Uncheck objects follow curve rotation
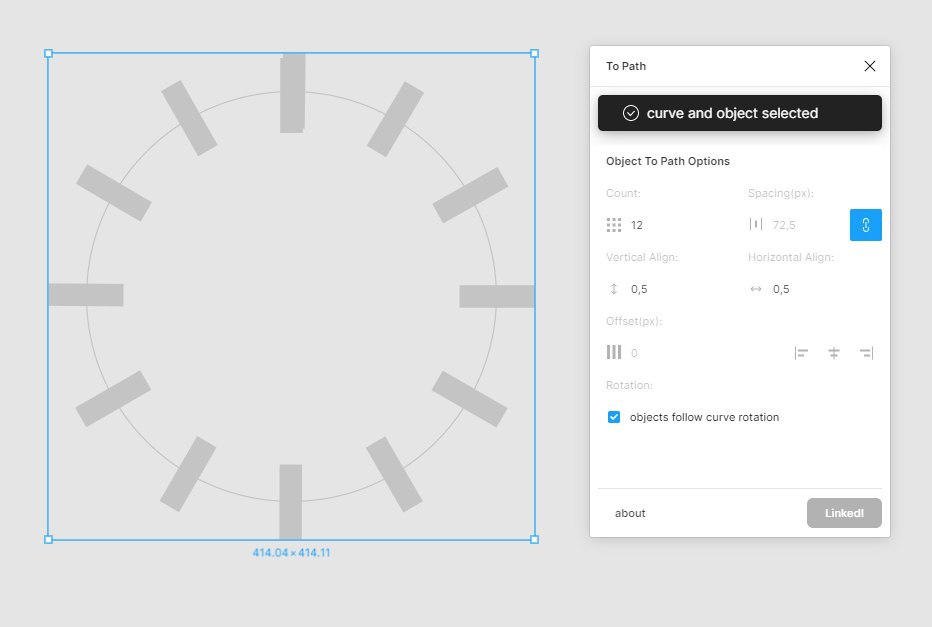This screenshot has width=932, height=627. click(614, 417)
